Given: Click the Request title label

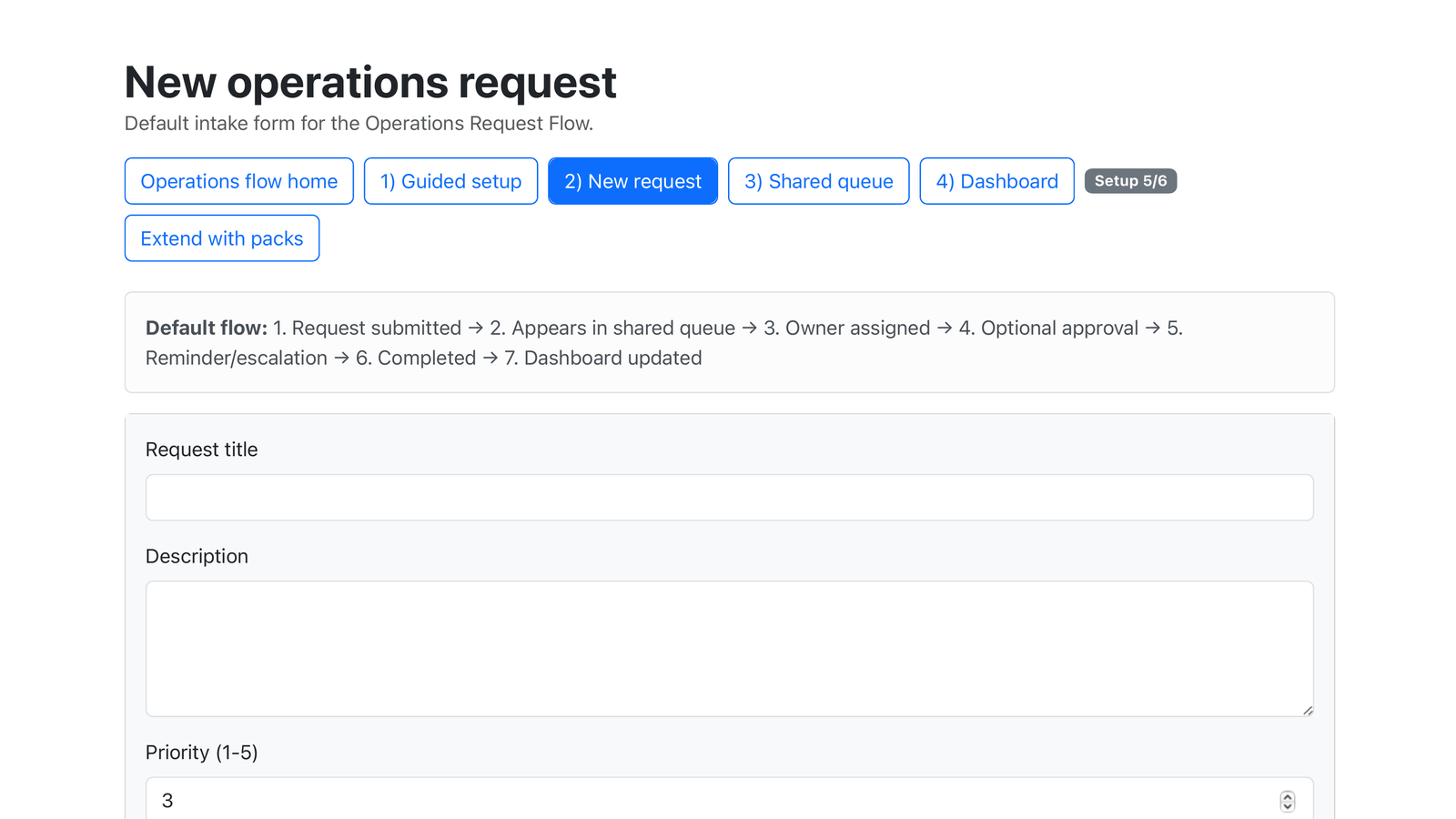Looking at the screenshot, I should 201,449.
